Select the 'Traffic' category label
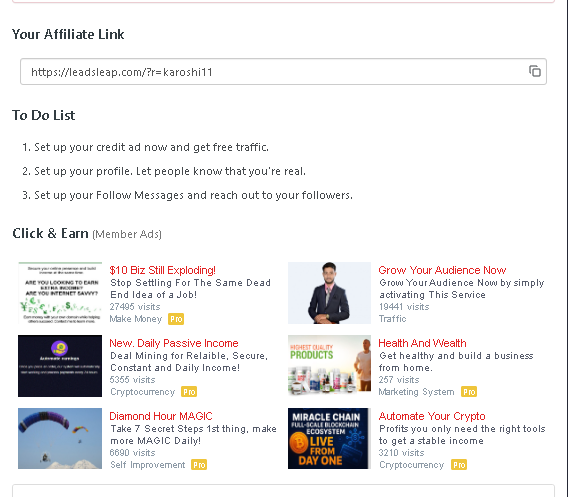 [393, 319]
